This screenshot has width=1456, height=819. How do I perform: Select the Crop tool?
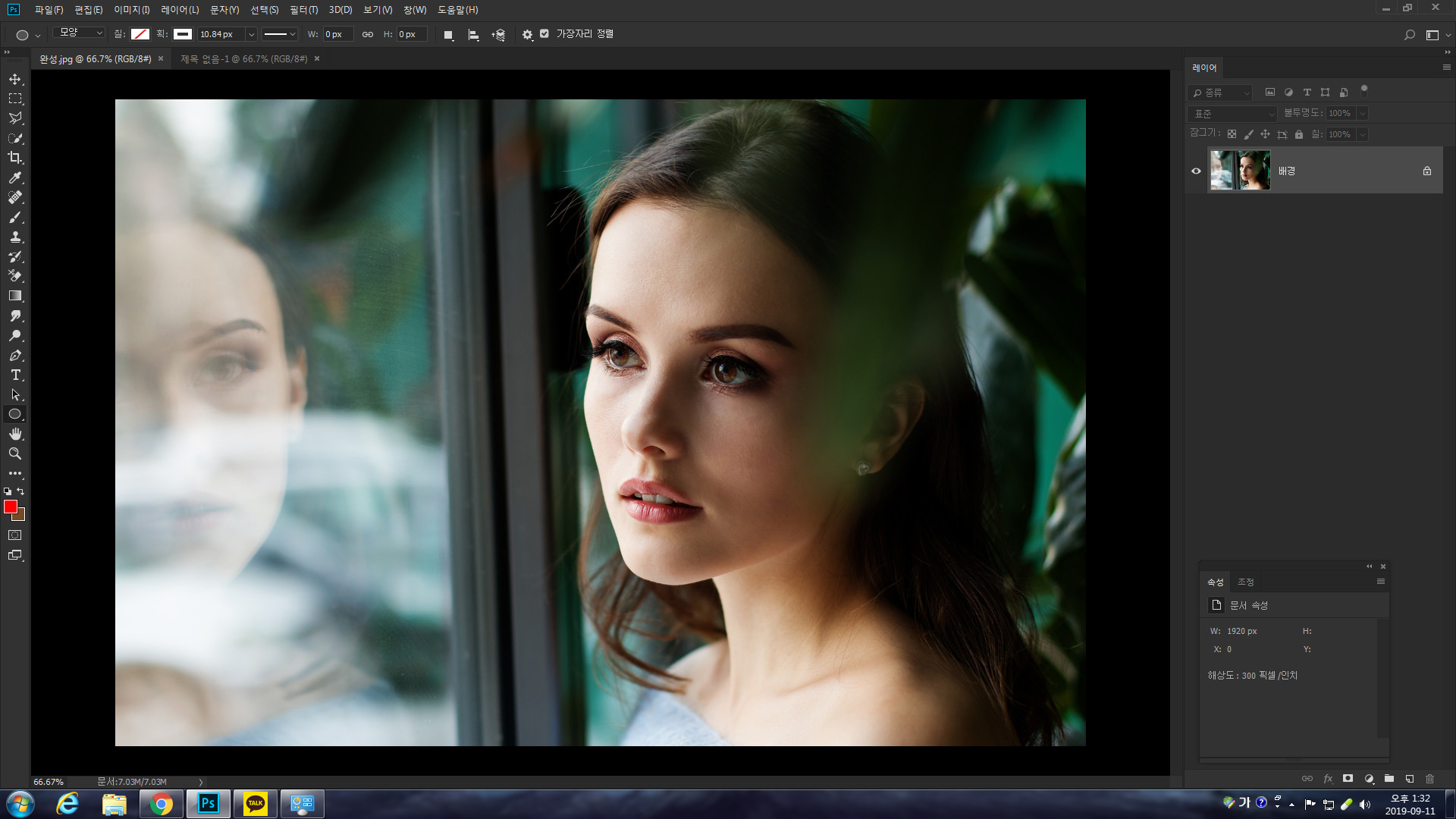pos(15,158)
